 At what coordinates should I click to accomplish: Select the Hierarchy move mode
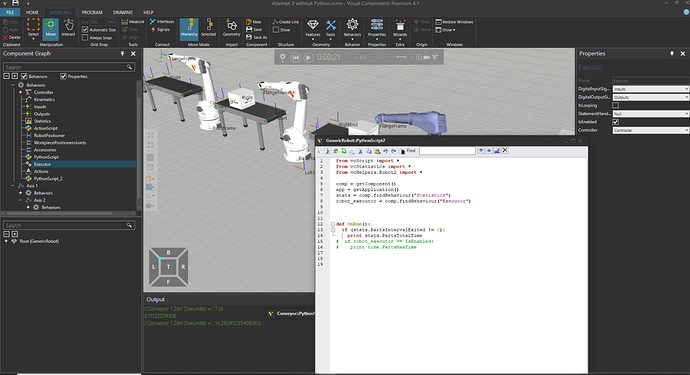coord(189,29)
